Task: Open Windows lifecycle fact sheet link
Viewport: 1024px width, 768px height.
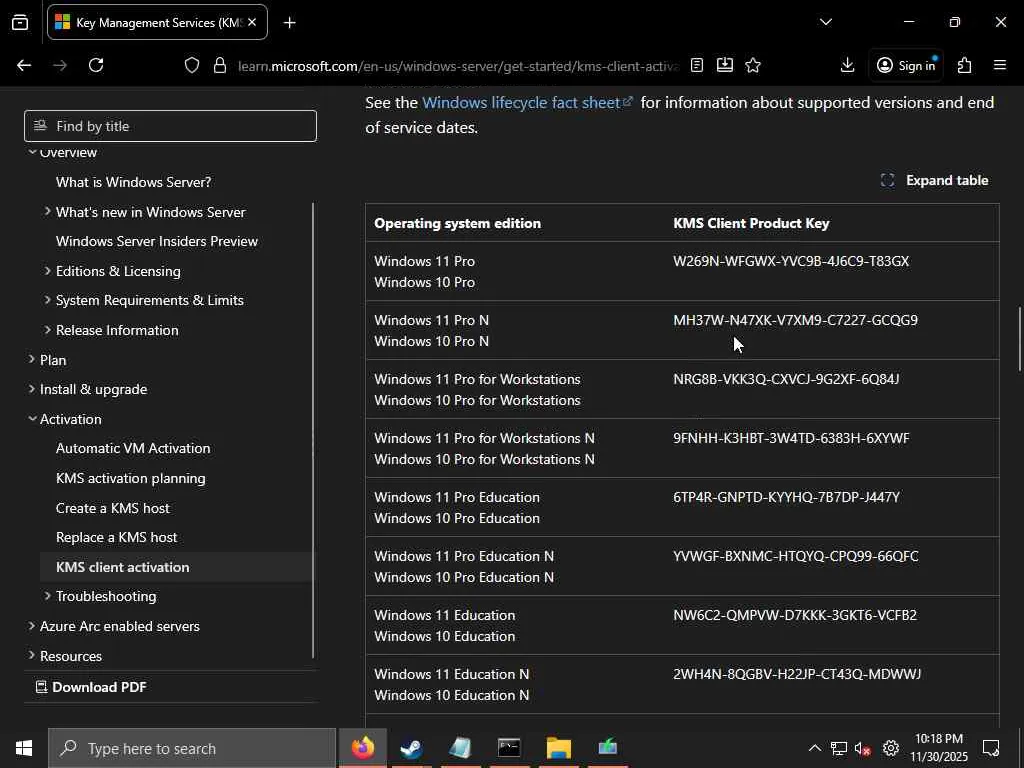Action: (x=528, y=103)
